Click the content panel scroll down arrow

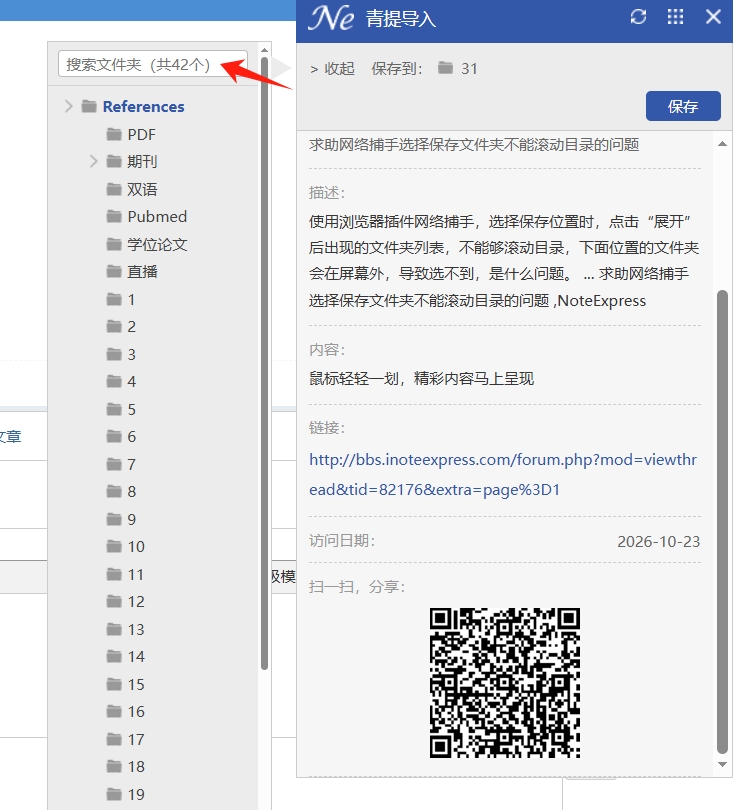722,764
